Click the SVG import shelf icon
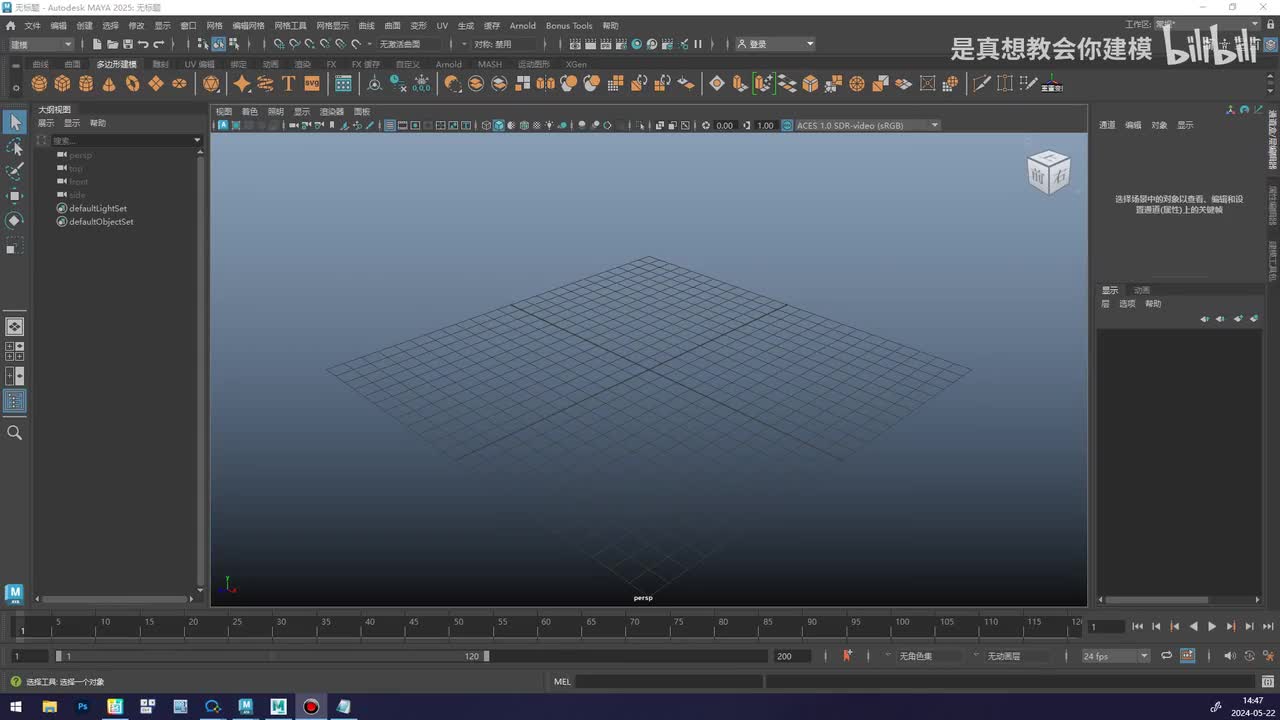The image size is (1280, 720). tap(312, 84)
